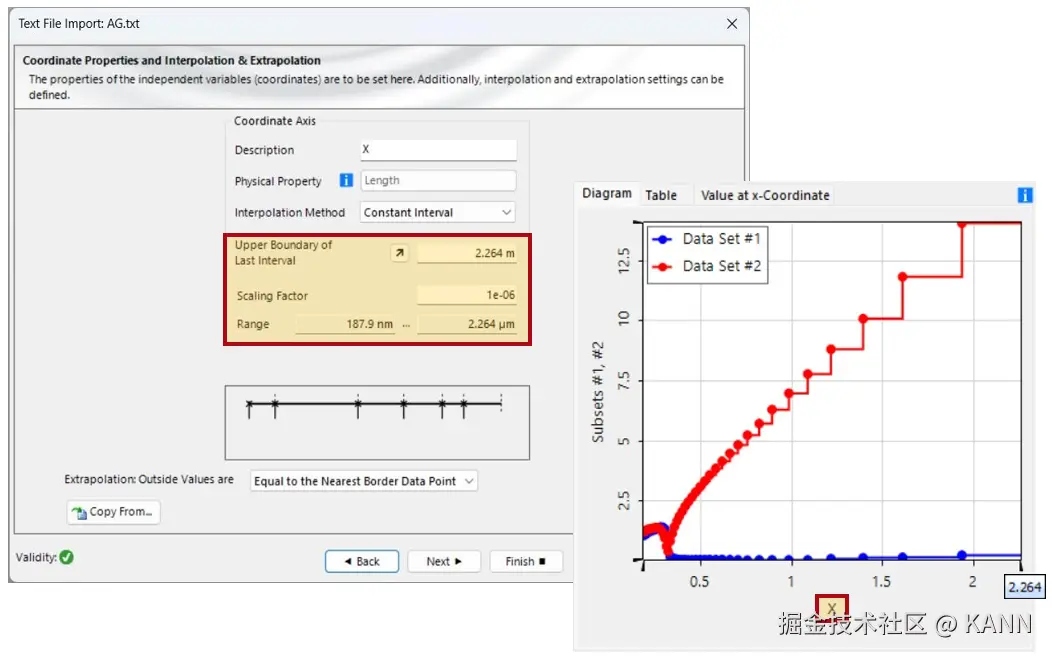Go Back to the previous step
This screenshot has width=1052, height=657.
(x=362, y=561)
